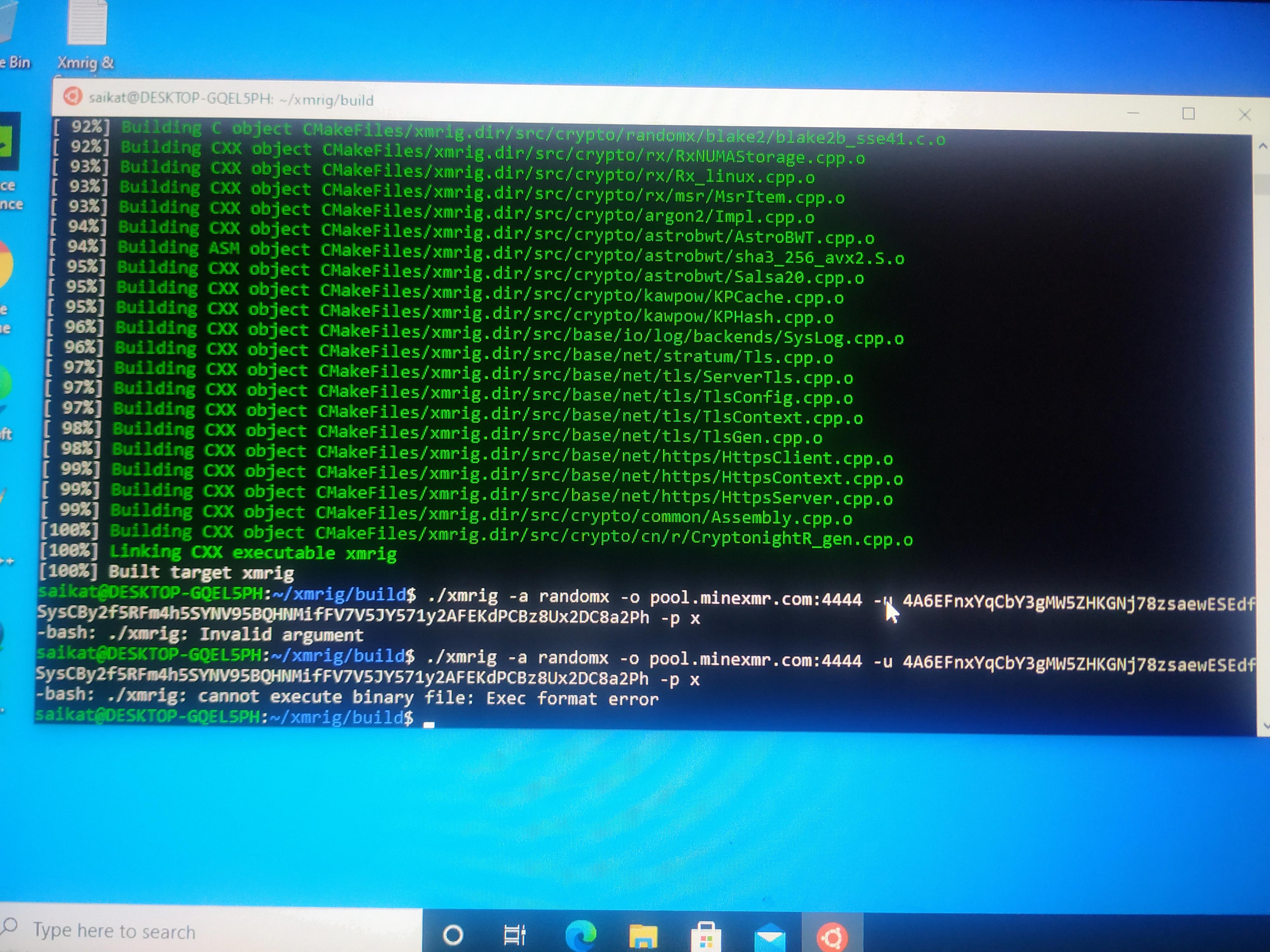Viewport: 1270px width, 952px height.
Task: Select the Xmrig & desktop file icon
Action: point(86,34)
